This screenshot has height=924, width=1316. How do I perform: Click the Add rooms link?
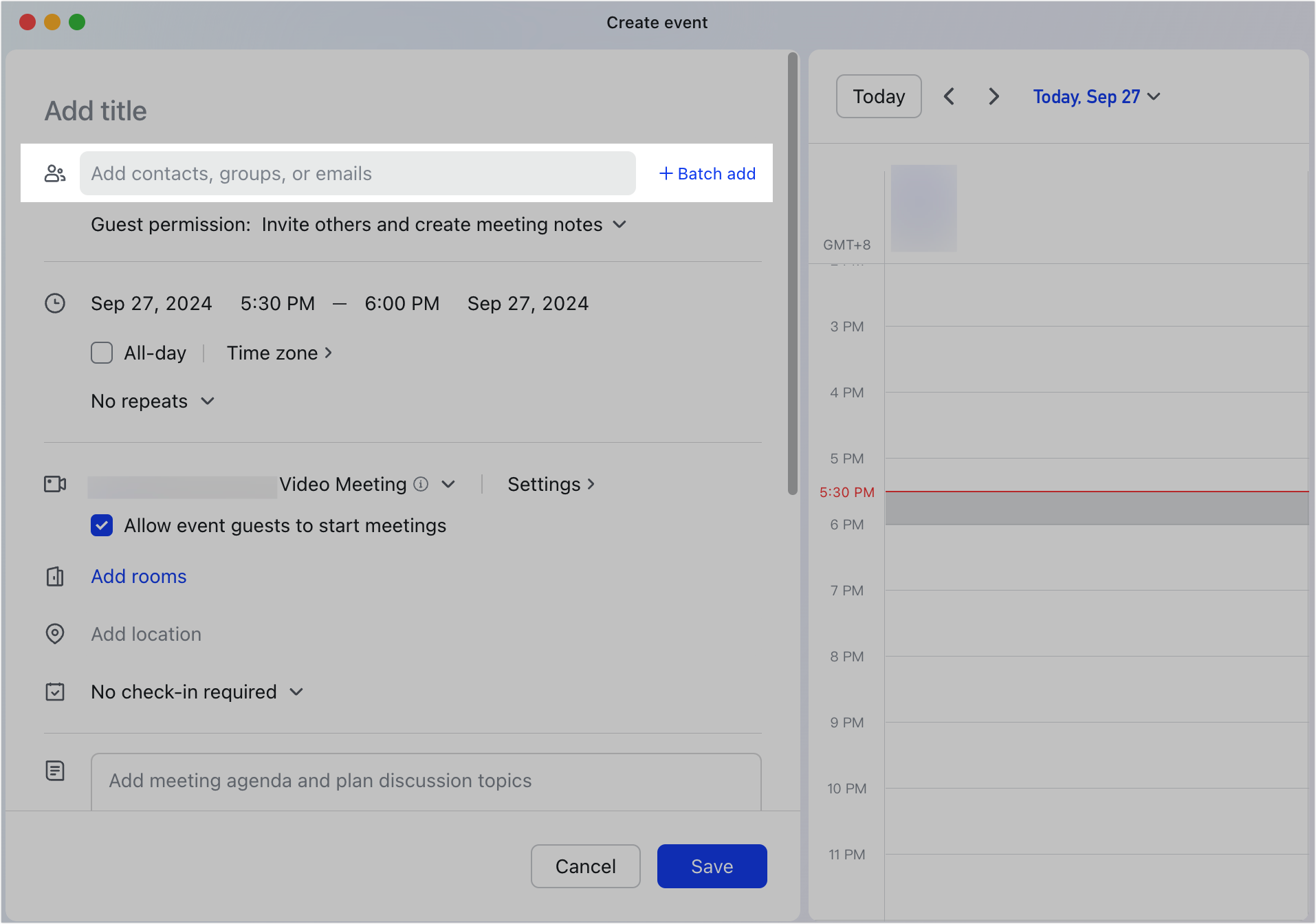coord(138,576)
